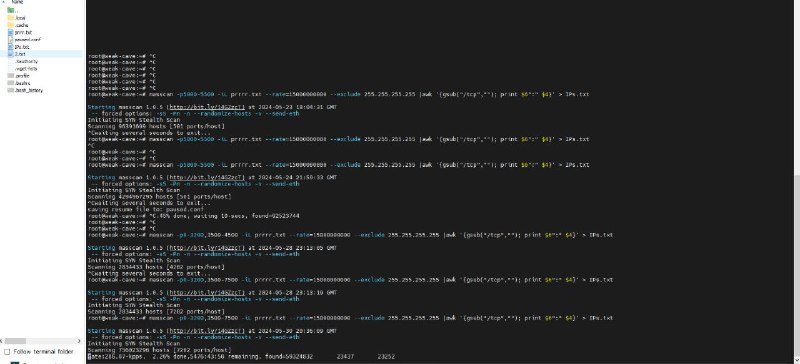The height and width of the screenshot is (364, 800).
Task: Select the .bashrc file entry
Action: (19, 83)
